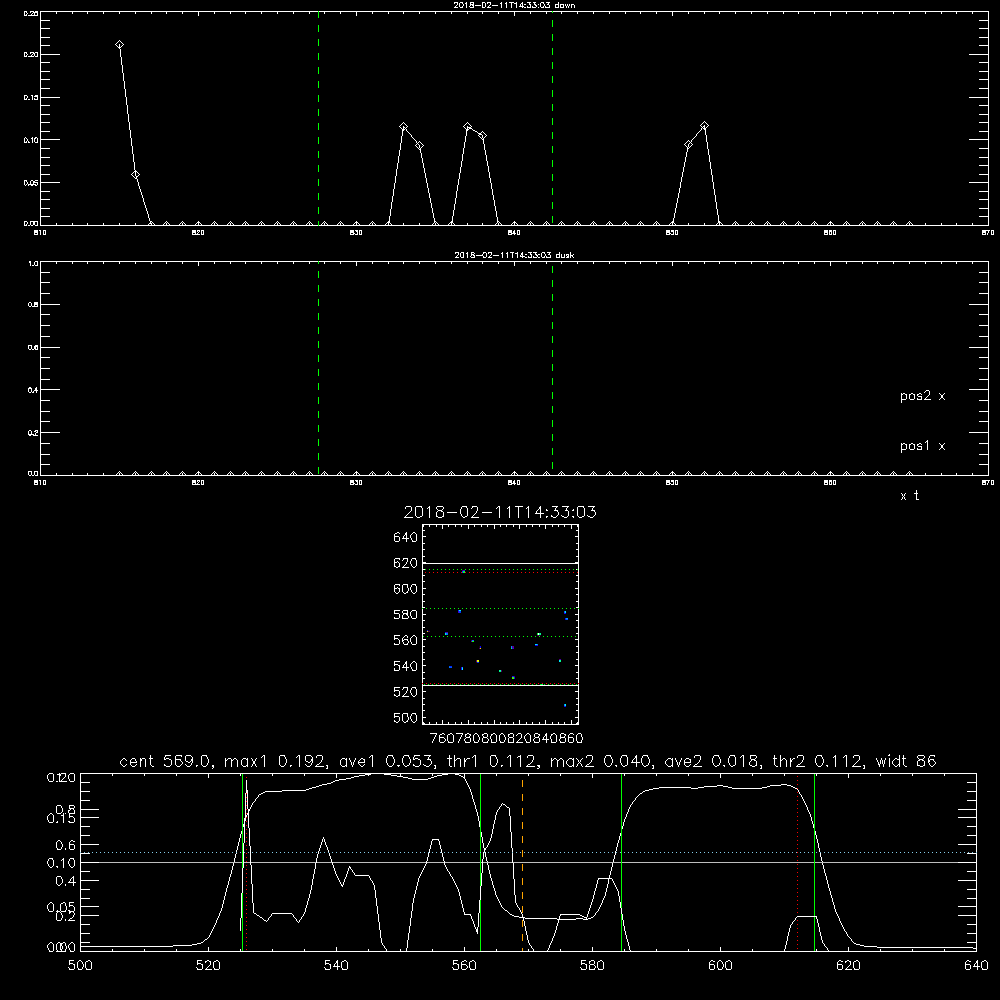Click the right green dashed line in dawn plot
The image size is (1000, 1000).
552,118
